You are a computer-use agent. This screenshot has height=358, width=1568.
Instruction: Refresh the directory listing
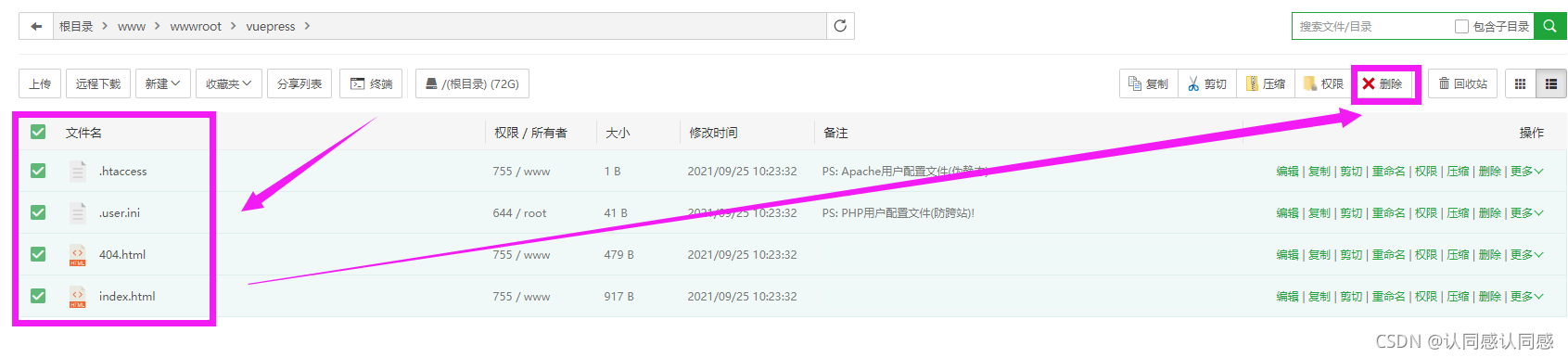point(840,26)
